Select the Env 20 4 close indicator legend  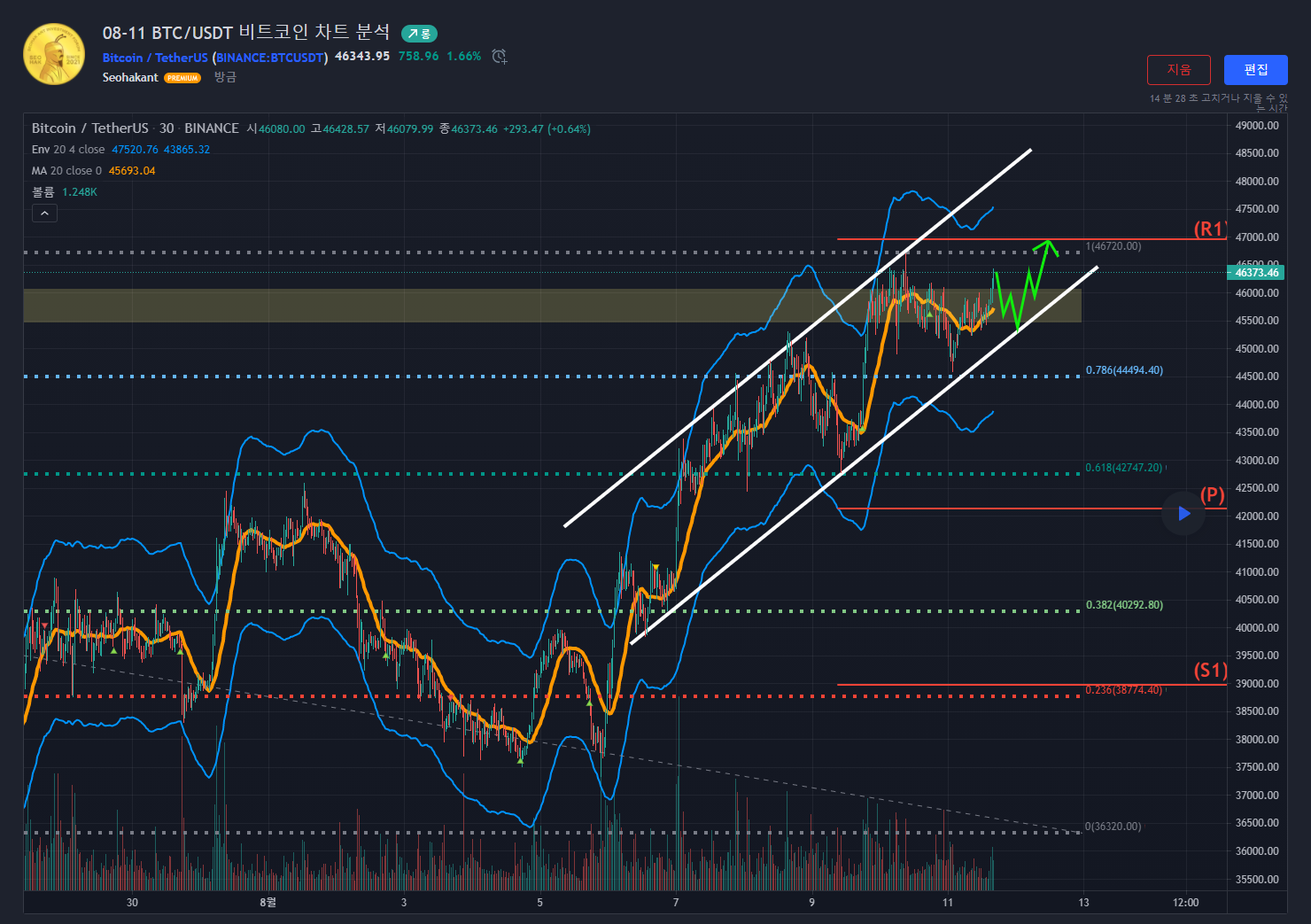tap(68, 150)
